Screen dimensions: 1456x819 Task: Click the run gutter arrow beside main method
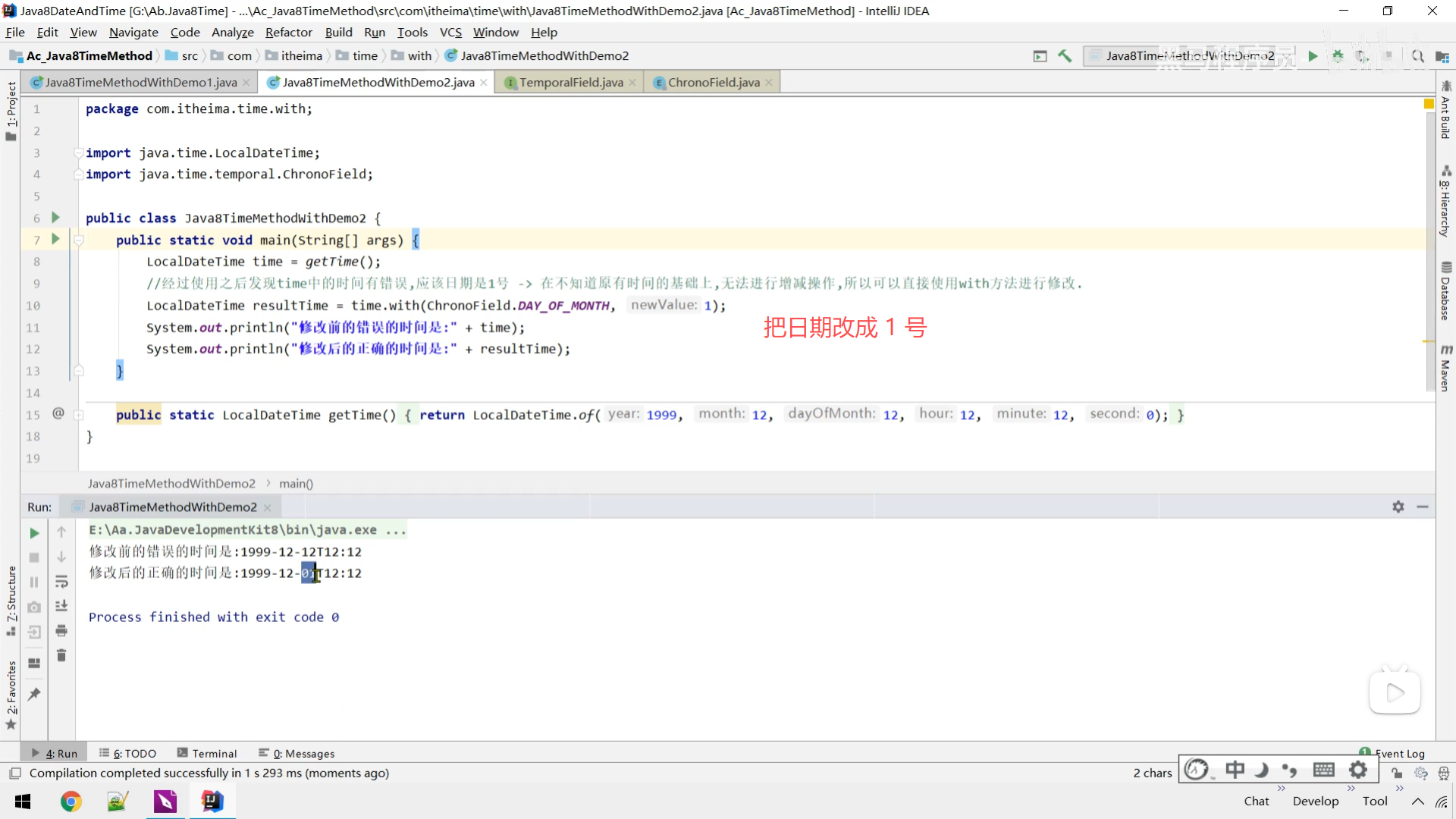[55, 239]
